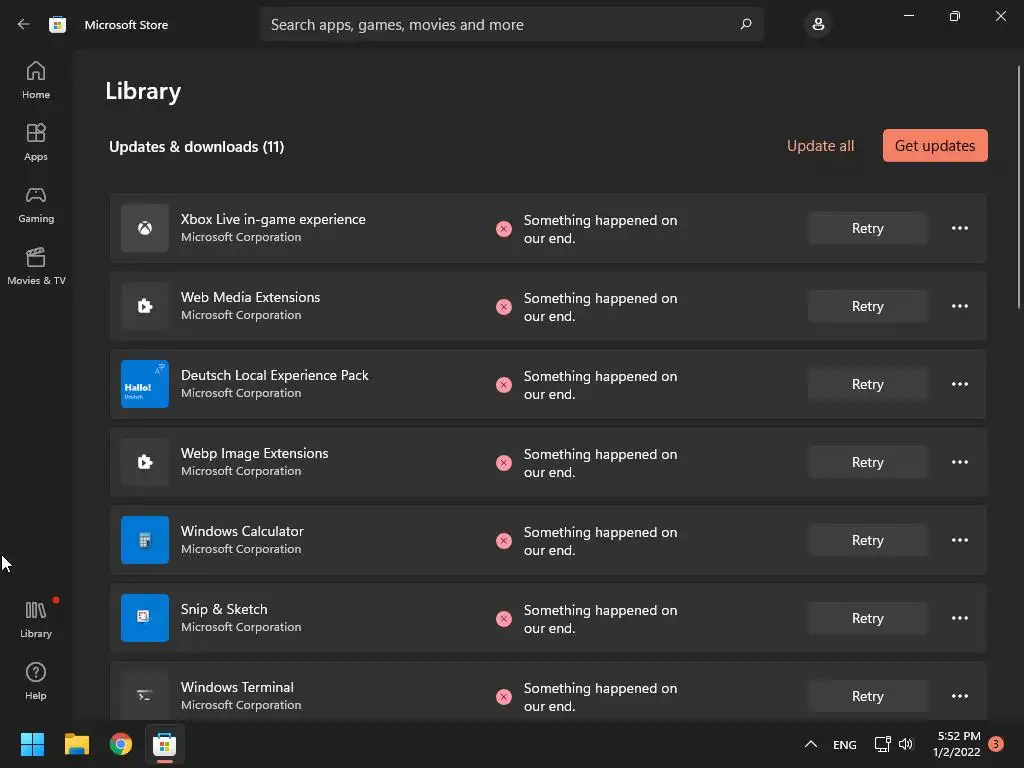Retry Xbox Live in-game experience update
This screenshot has width=1024, height=768.
click(867, 228)
